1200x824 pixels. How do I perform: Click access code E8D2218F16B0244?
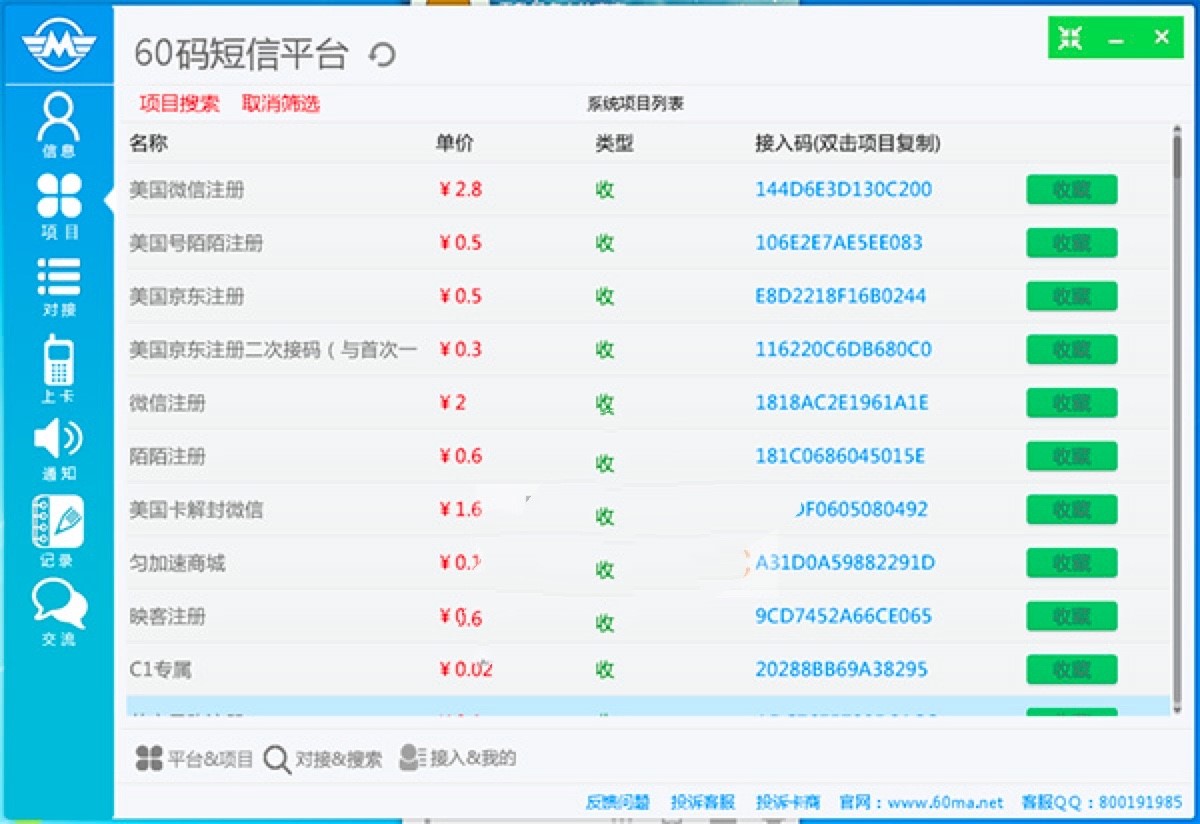tap(841, 296)
